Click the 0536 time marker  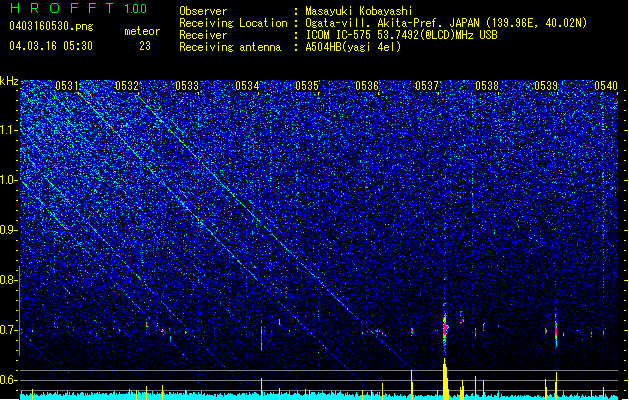pos(367,86)
